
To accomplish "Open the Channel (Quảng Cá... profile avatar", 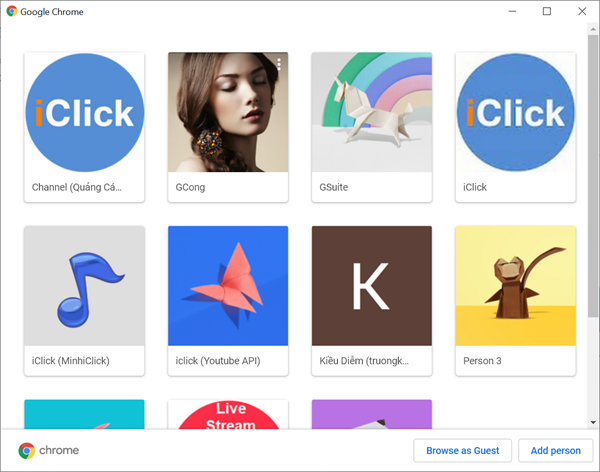I will (x=84, y=112).
